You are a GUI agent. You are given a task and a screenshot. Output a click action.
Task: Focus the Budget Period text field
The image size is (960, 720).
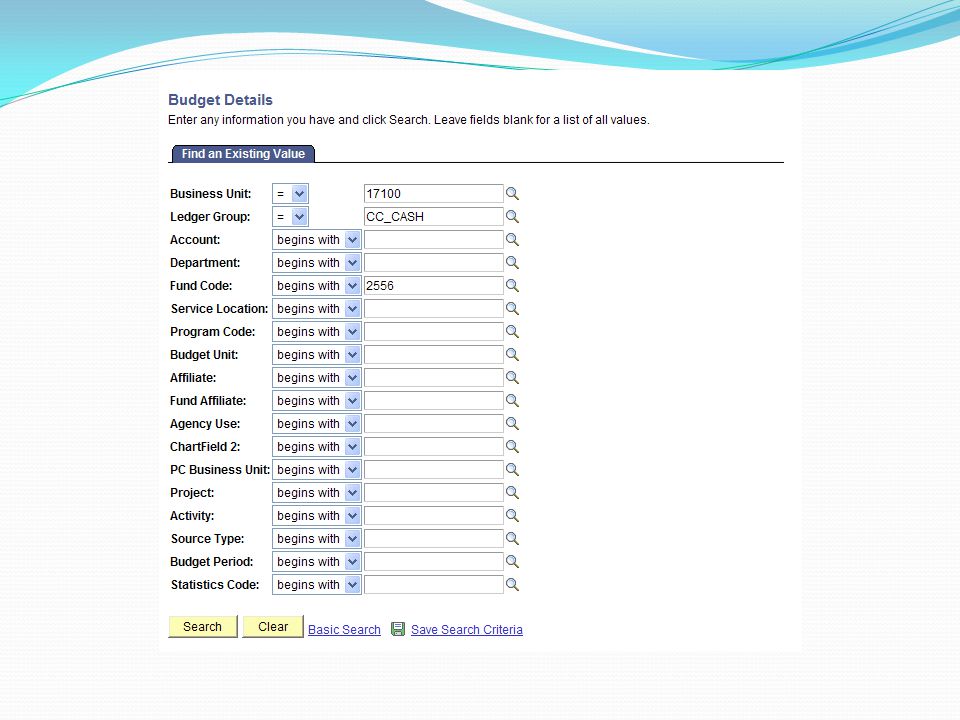(x=433, y=561)
